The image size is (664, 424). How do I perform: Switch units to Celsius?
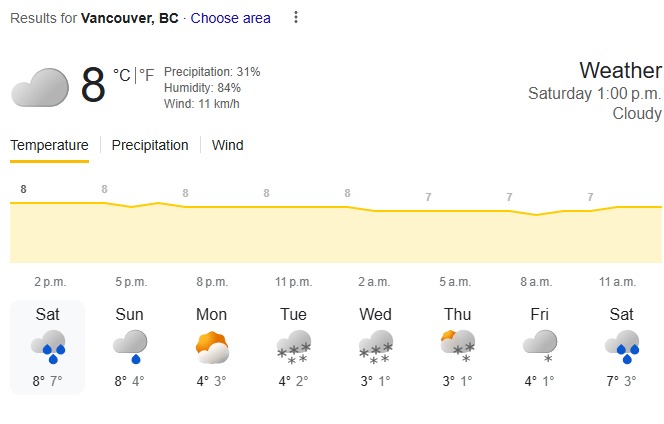(x=121, y=75)
